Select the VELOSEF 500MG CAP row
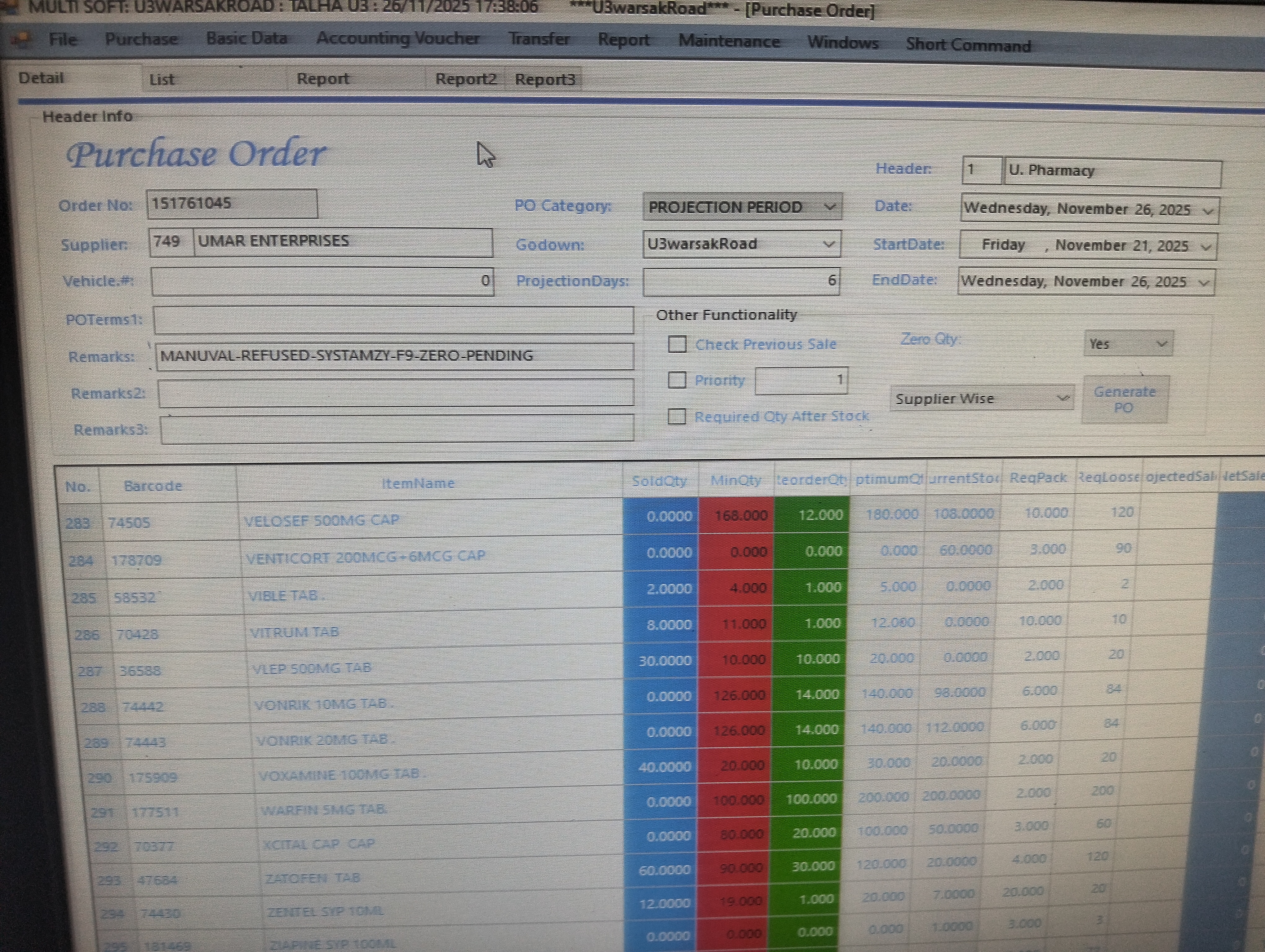Image resolution: width=1265 pixels, height=952 pixels. coord(322,521)
